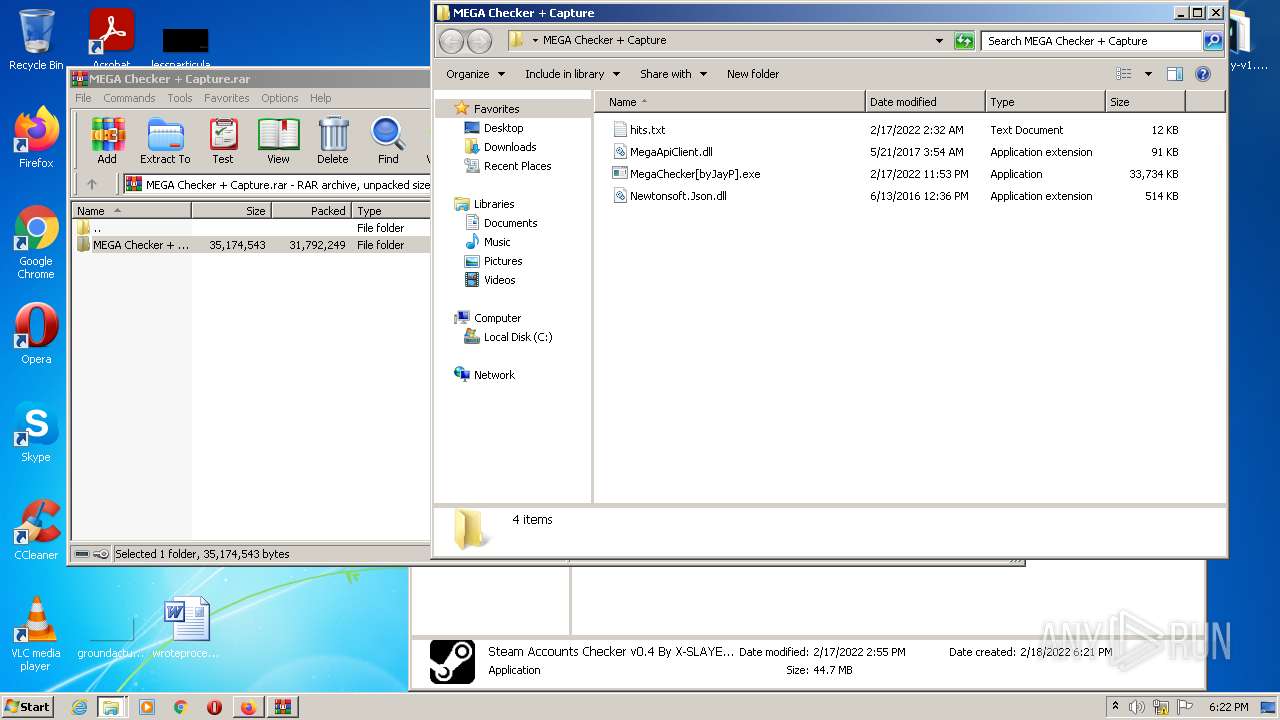The width and height of the screenshot is (1280, 720).
Task: Open WinRAR Help menu
Action: coord(320,98)
